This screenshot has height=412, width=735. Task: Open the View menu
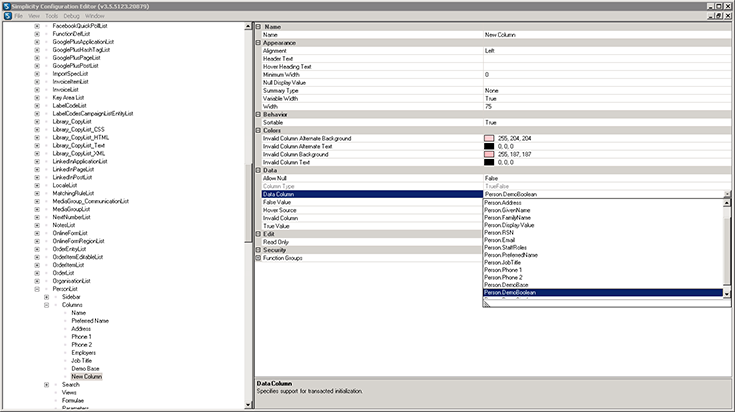pos(34,16)
